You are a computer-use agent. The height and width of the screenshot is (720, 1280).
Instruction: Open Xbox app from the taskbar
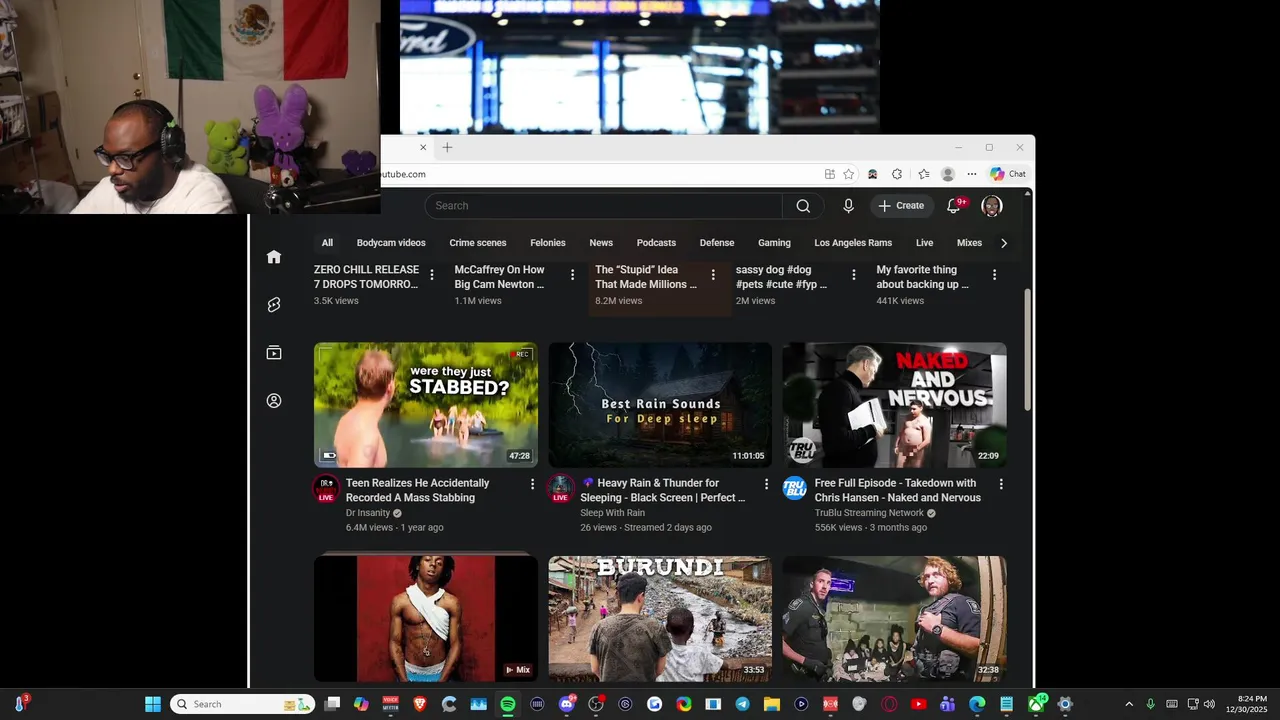[1037, 704]
